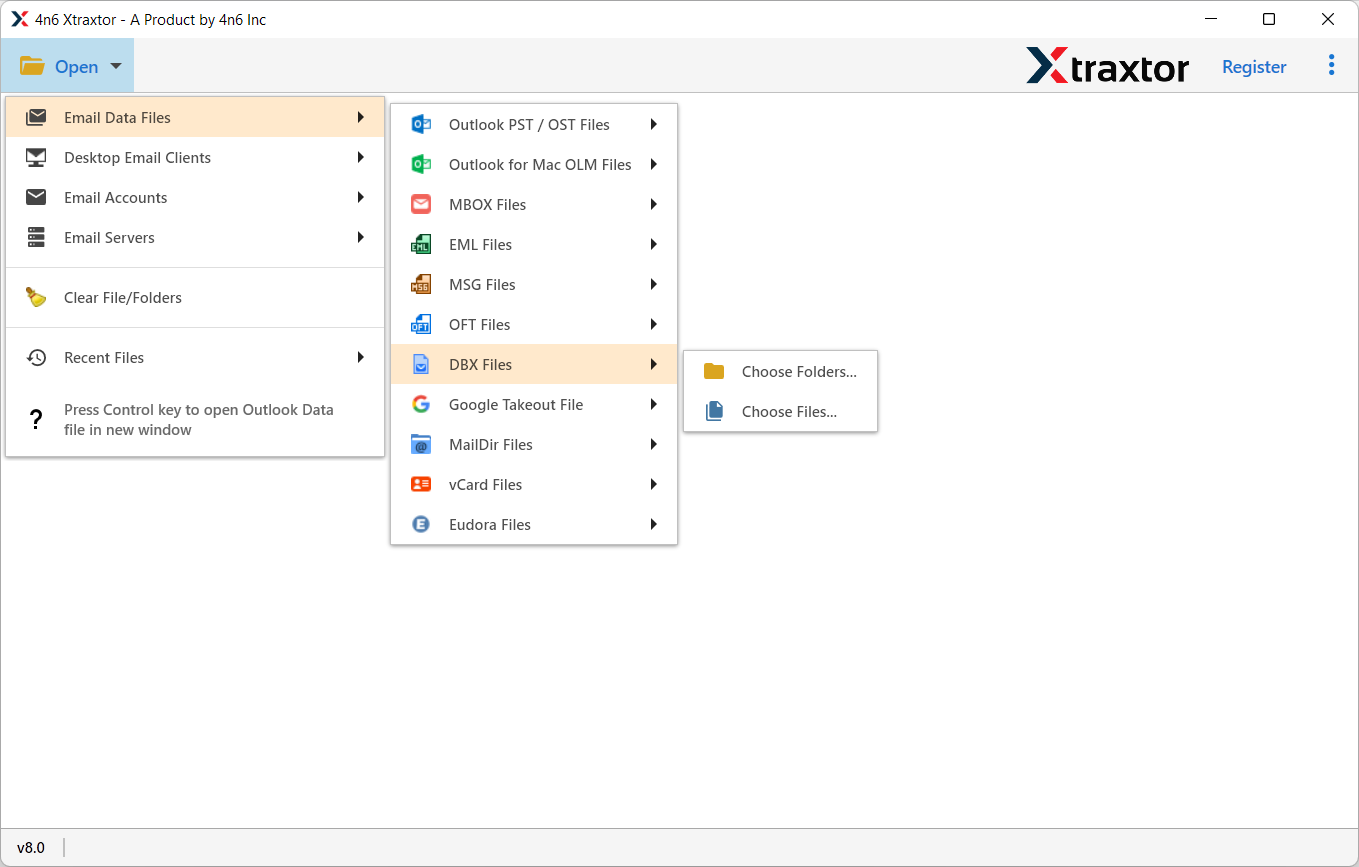The height and width of the screenshot is (867, 1359).
Task: Select Email Data Files menu item
Action: tap(195, 117)
